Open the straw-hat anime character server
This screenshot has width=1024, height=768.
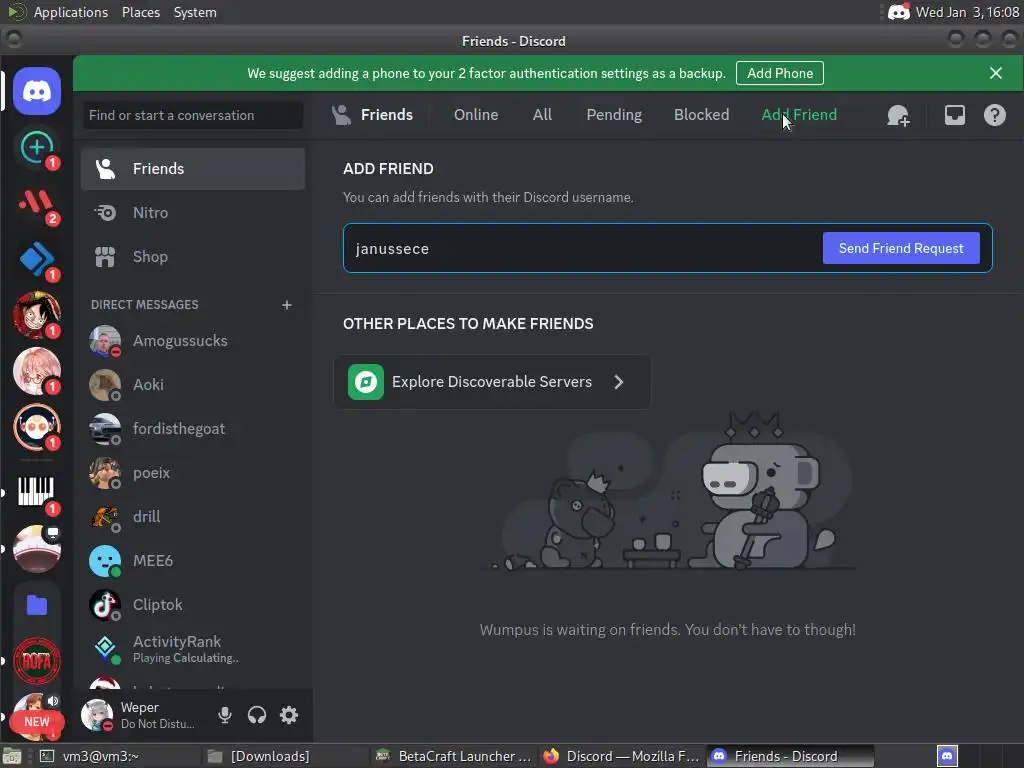[x=37, y=315]
